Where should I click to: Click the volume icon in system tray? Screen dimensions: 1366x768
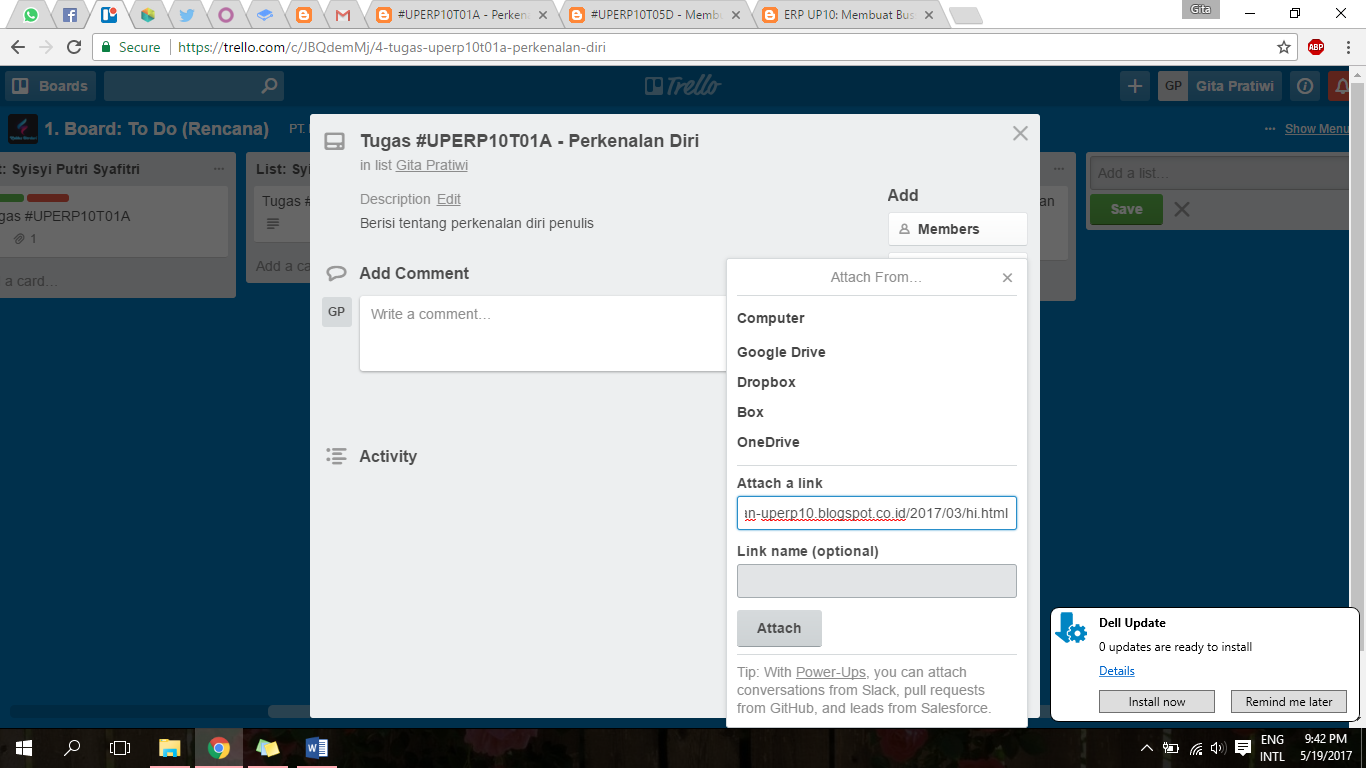[1218, 747]
